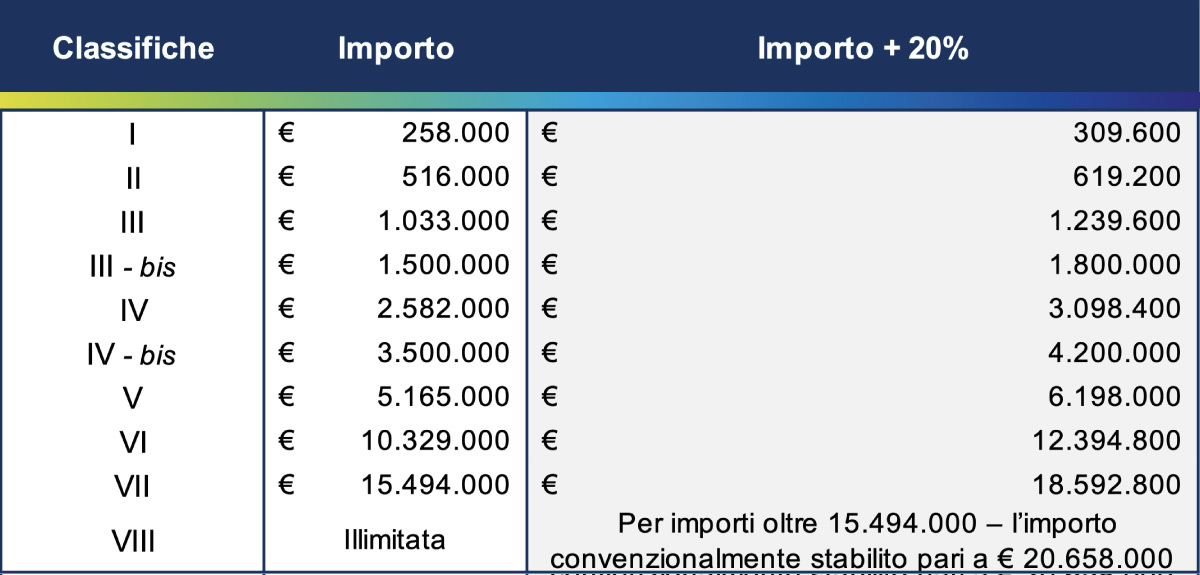This screenshot has height=575, width=1200.
Task: Select classification row I
Action: [133, 134]
